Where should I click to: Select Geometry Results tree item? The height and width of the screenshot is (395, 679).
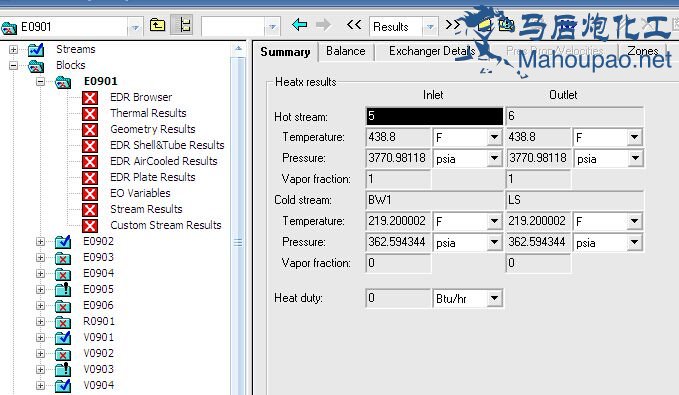click(x=152, y=129)
